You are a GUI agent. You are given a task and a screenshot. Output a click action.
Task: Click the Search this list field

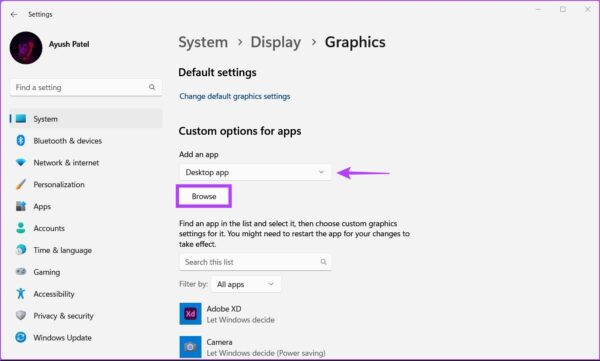click(255, 262)
